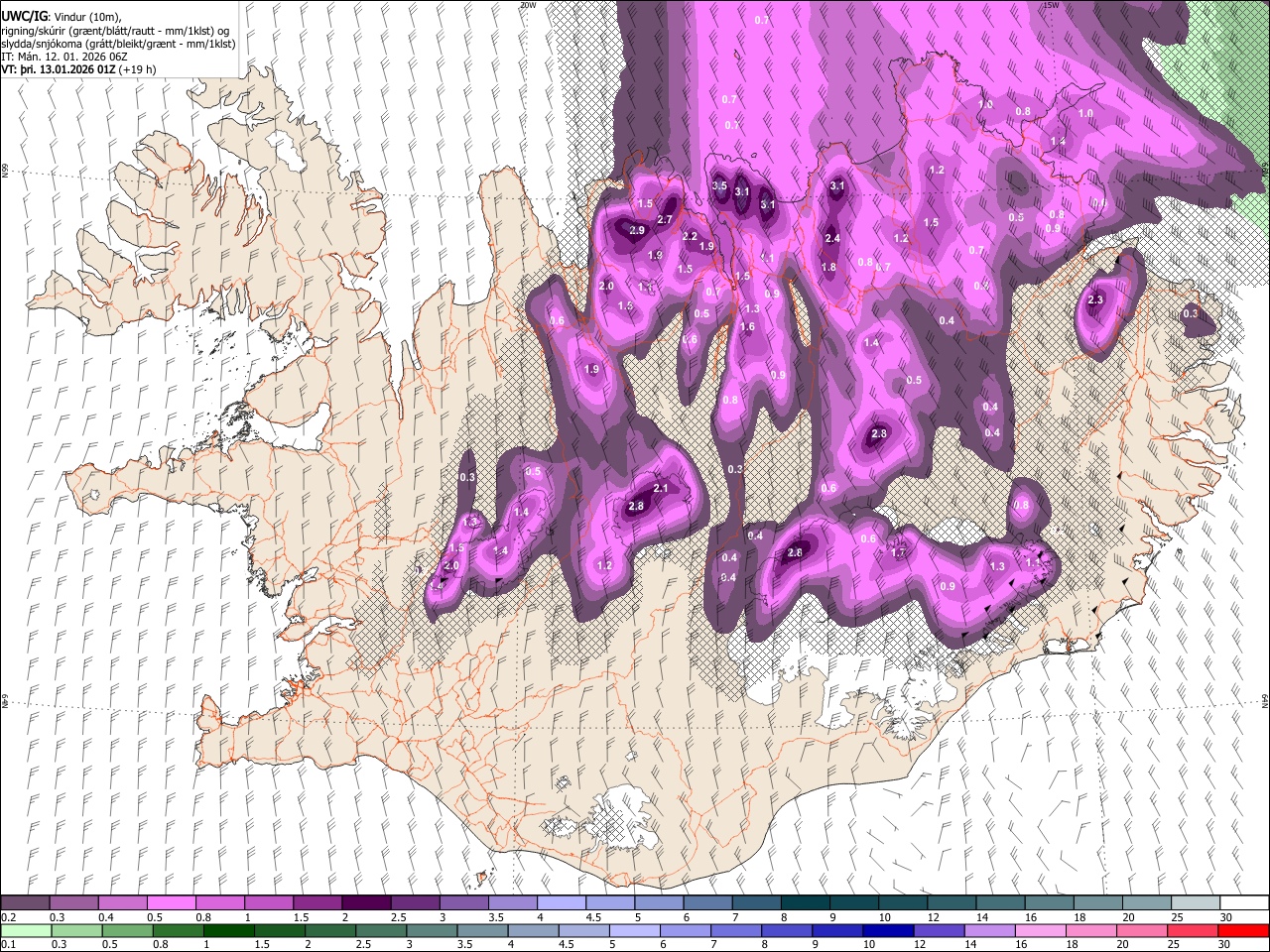Pick the top-row swatch starting at 12
Screen dimensions: 1270x952
952,903
